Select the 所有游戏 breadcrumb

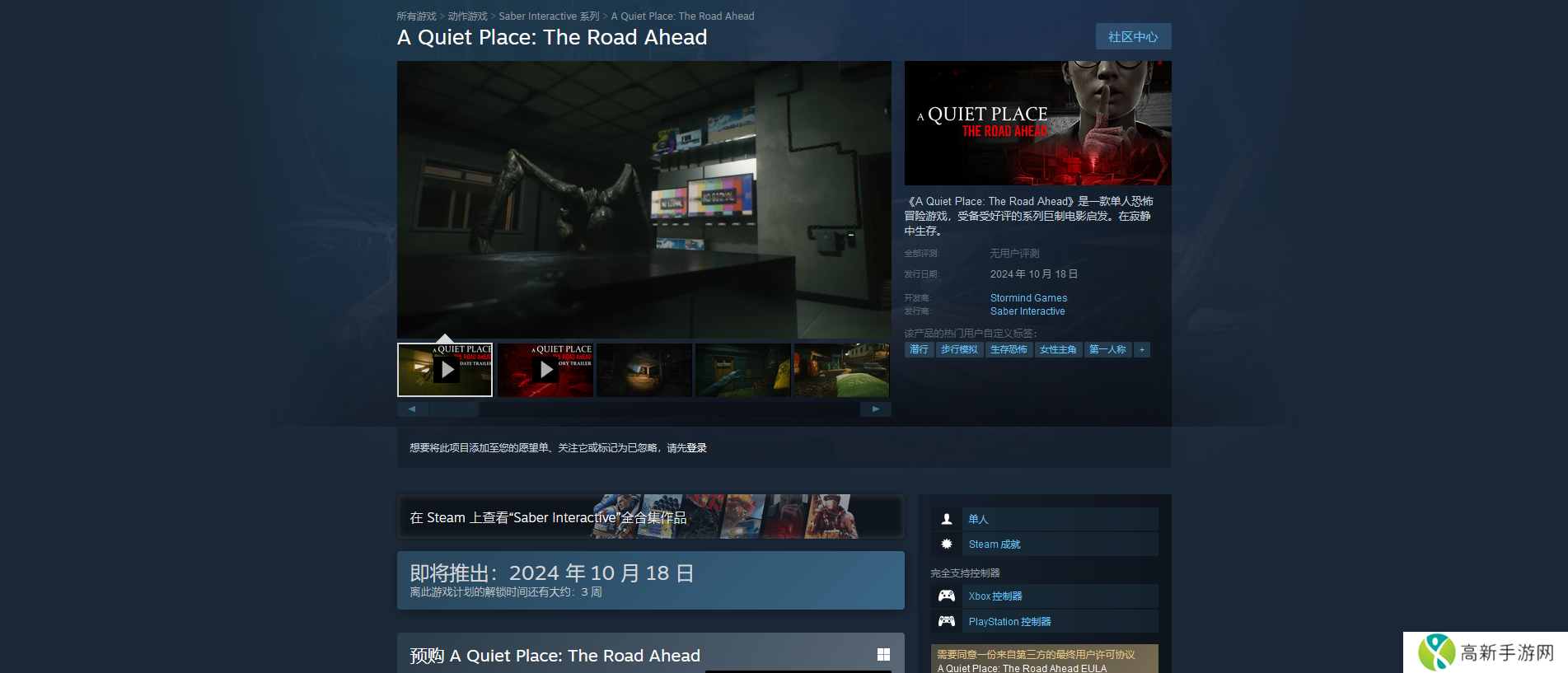pyautogui.click(x=416, y=16)
